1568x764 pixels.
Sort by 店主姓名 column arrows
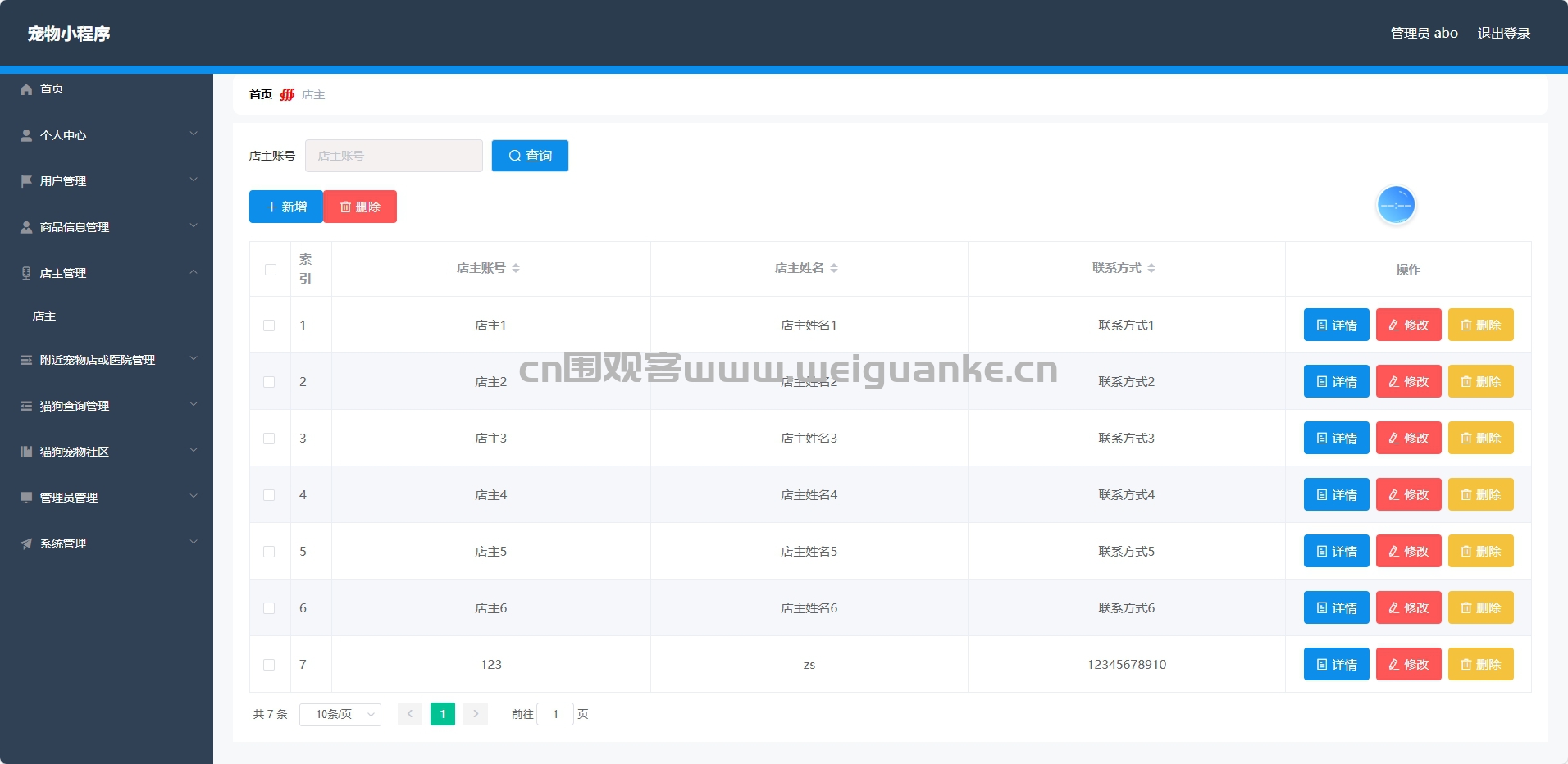834,268
